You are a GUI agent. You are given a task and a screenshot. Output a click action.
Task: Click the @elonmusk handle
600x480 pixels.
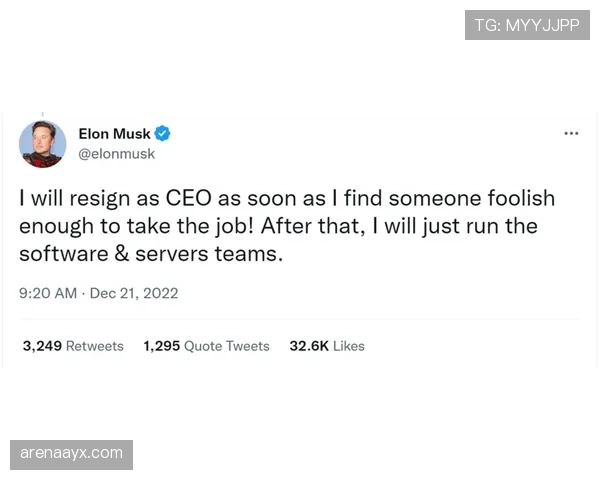[116, 154]
